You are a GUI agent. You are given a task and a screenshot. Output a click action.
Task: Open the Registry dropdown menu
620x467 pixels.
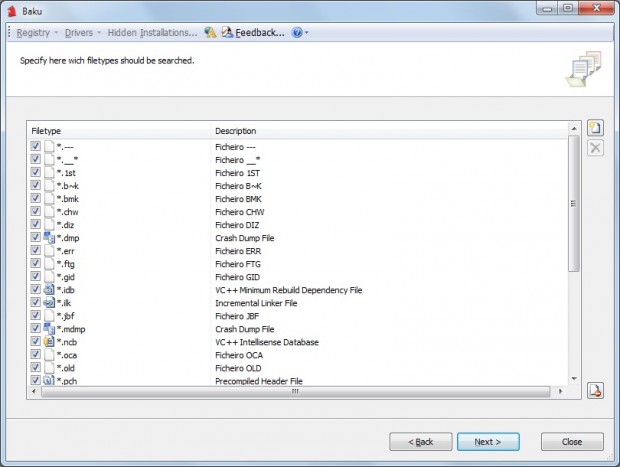point(37,32)
